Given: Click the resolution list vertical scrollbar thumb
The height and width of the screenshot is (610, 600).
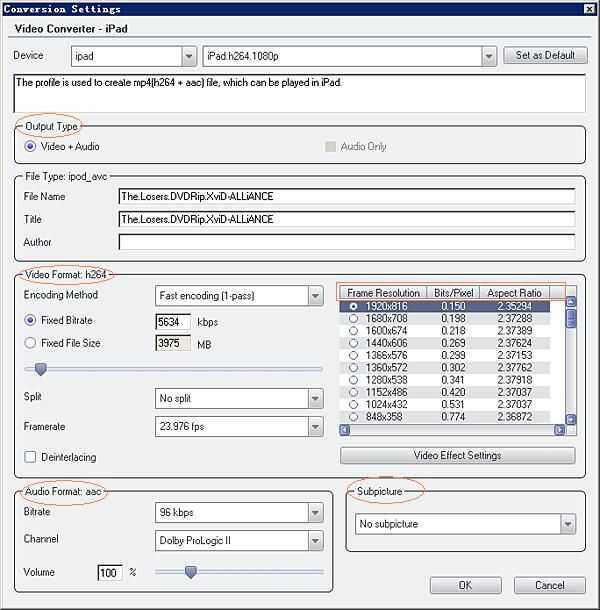Looking at the screenshot, I should click(x=571, y=318).
